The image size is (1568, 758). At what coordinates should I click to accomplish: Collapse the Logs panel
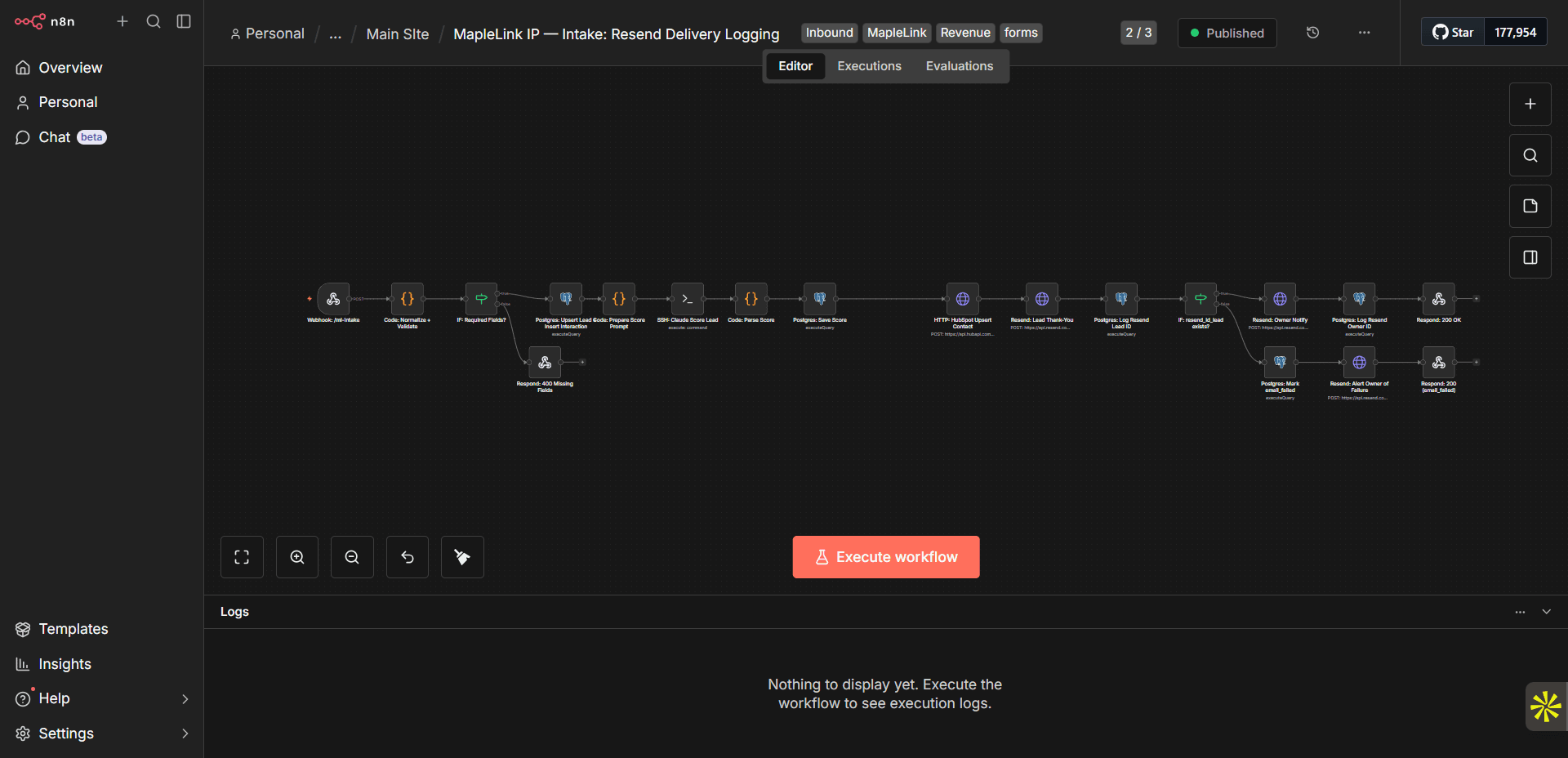point(1546,612)
